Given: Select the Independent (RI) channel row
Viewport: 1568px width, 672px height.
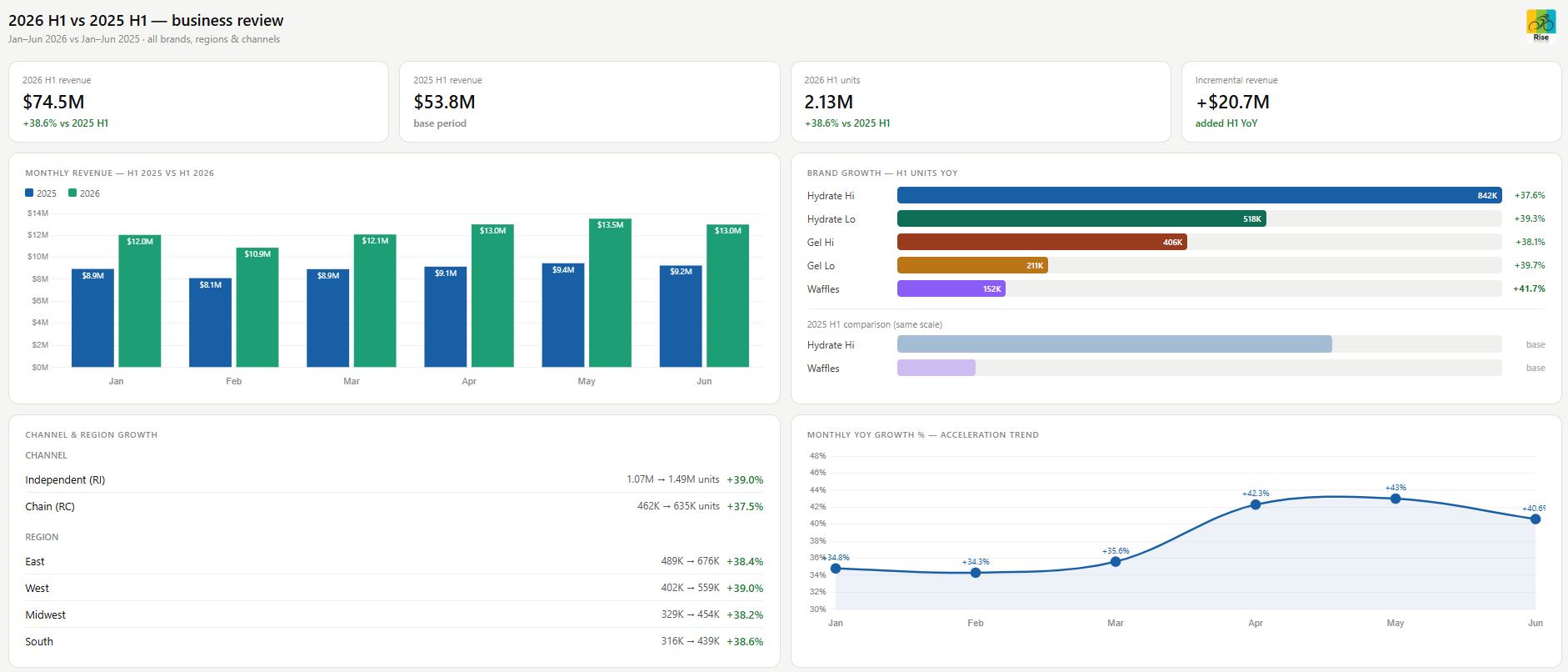Looking at the screenshot, I should click(x=394, y=479).
